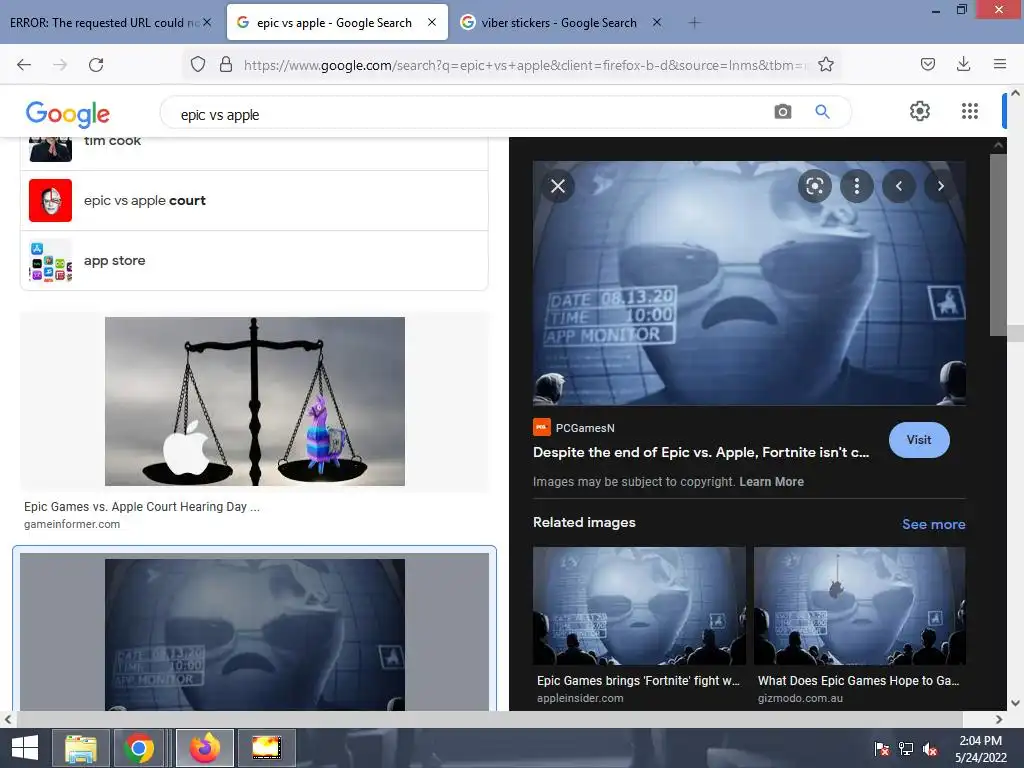1024x768 pixels.
Task: Open a new tab with plus button
Action: tap(694, 23)
